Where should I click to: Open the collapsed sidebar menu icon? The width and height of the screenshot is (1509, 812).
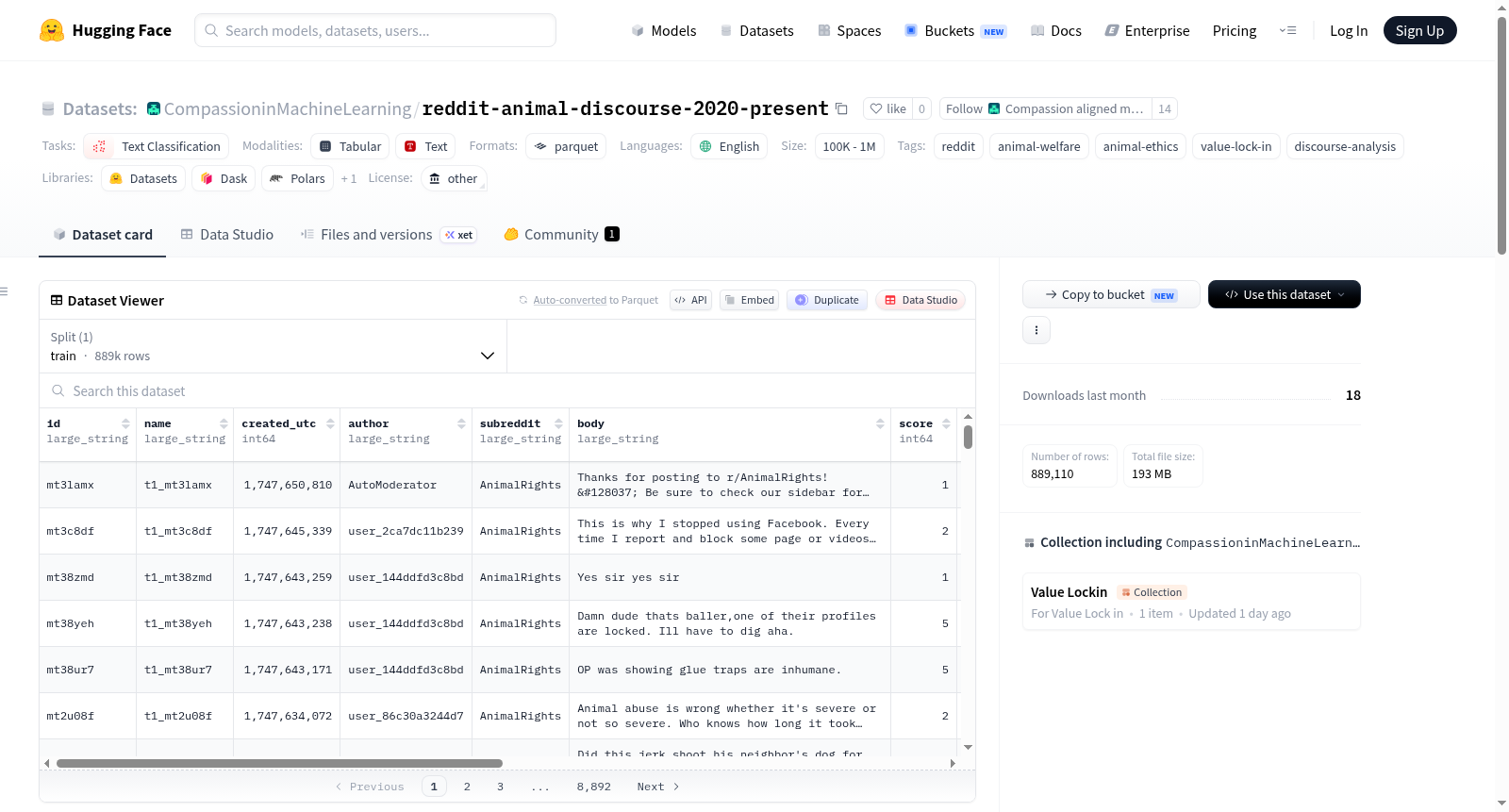(x=5, y=291)
